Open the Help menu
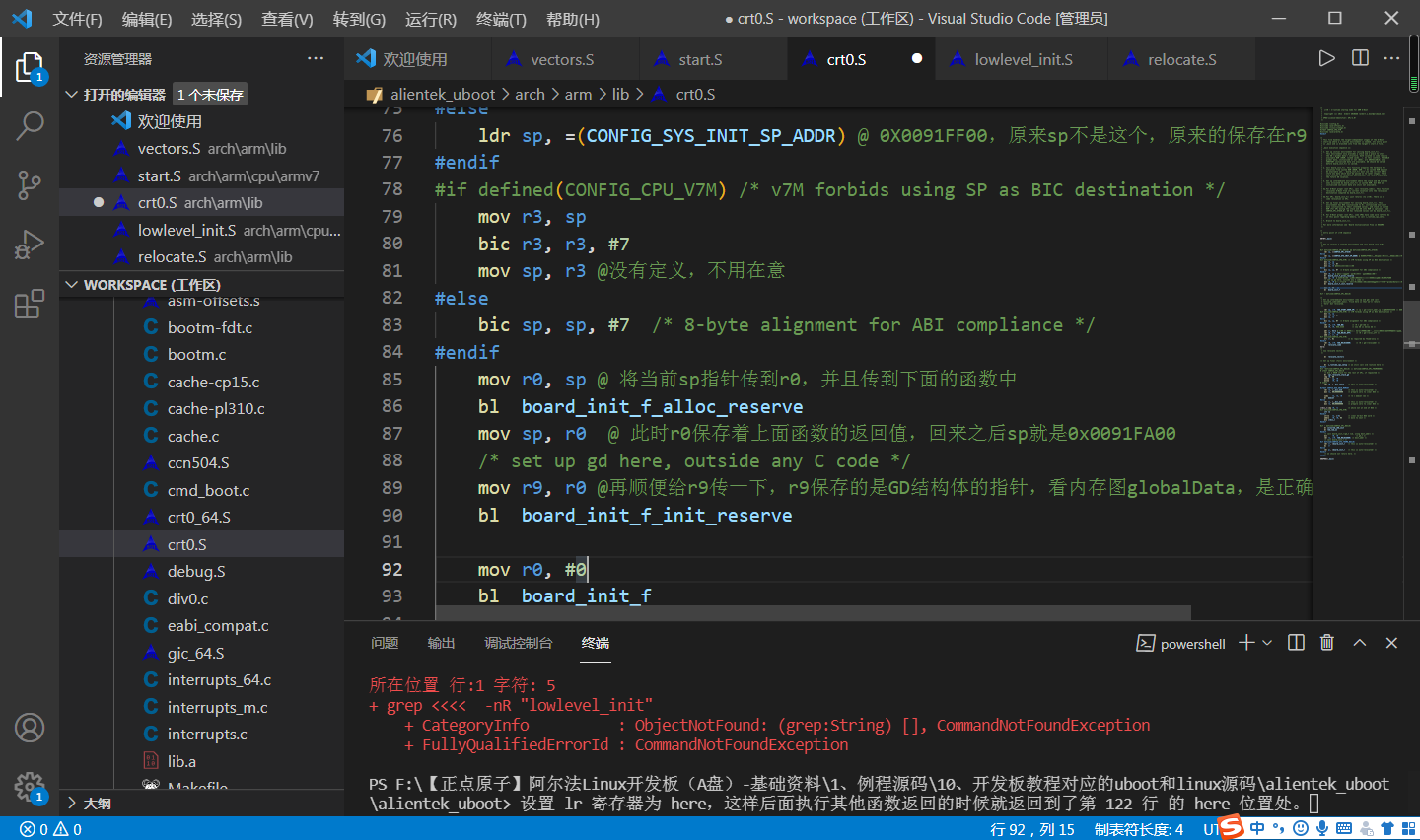Screen dimensions: 1420x840 (x=572, y=19)
